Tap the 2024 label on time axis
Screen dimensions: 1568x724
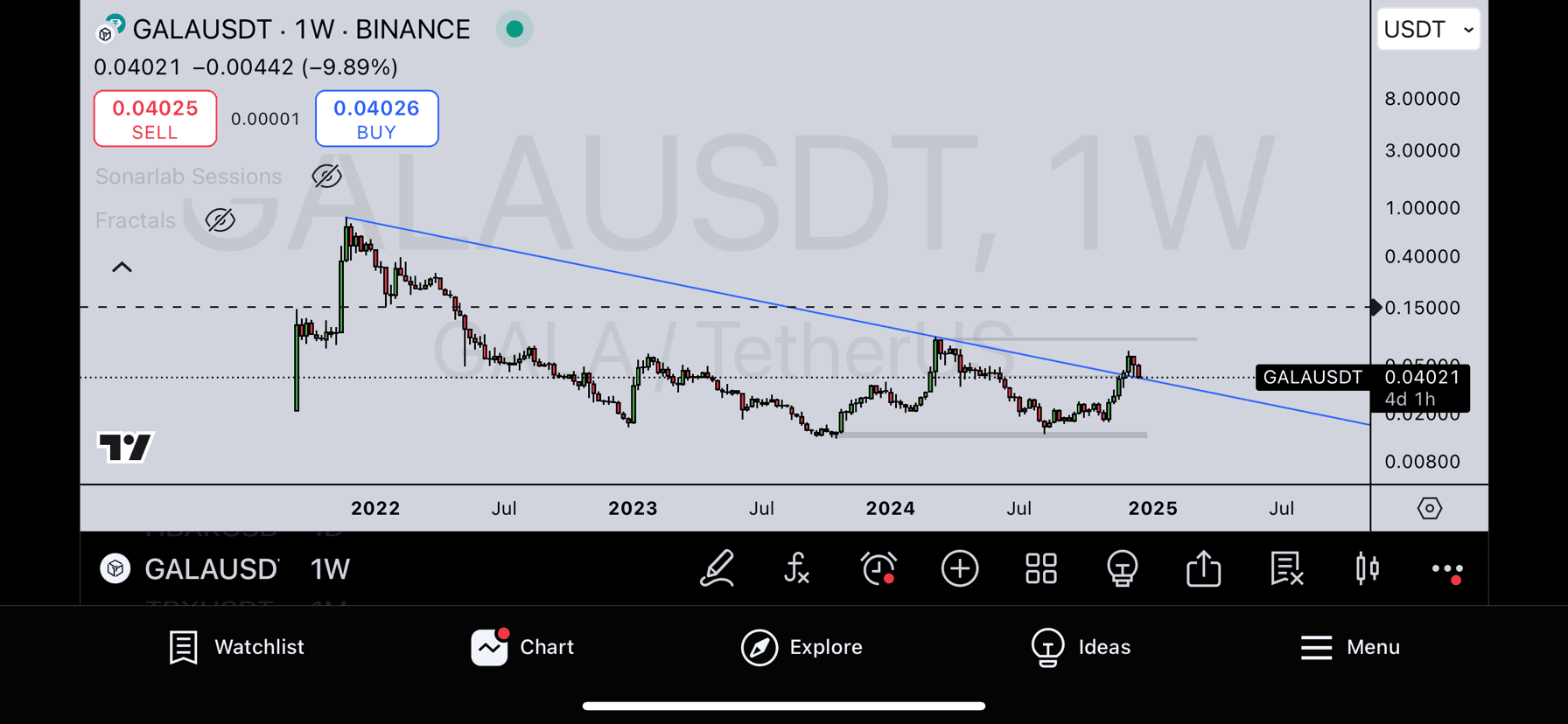click(890, 509)
